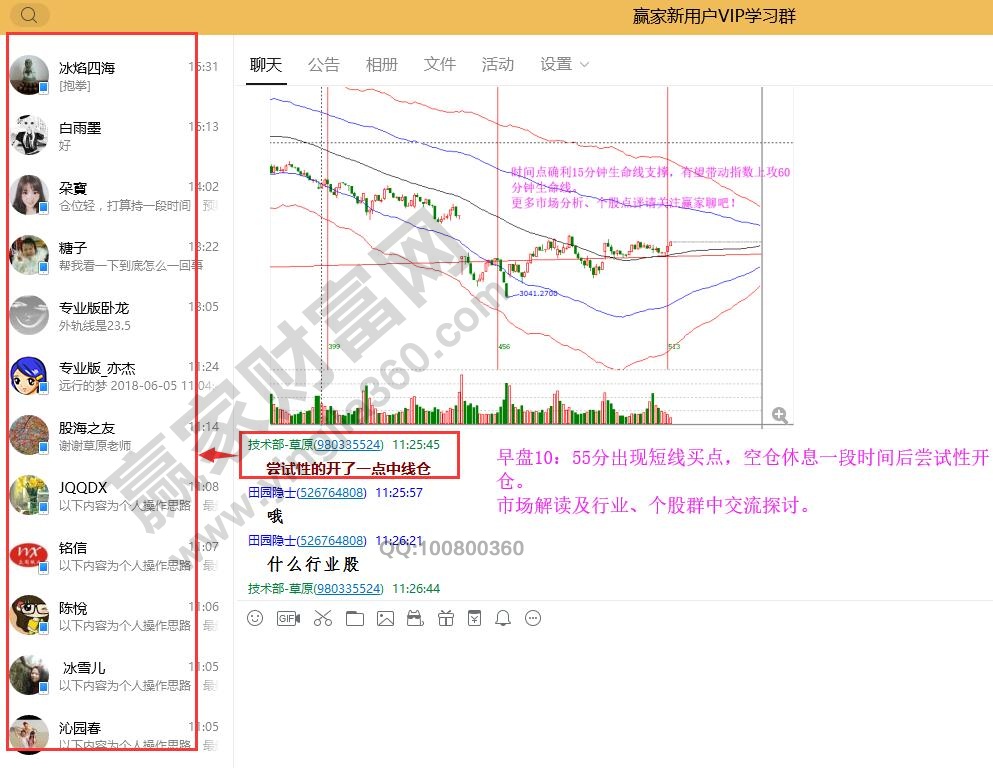This screenshot has width=993, height=768.
Task: Click the send picture icon
Action: click(385, 618)
